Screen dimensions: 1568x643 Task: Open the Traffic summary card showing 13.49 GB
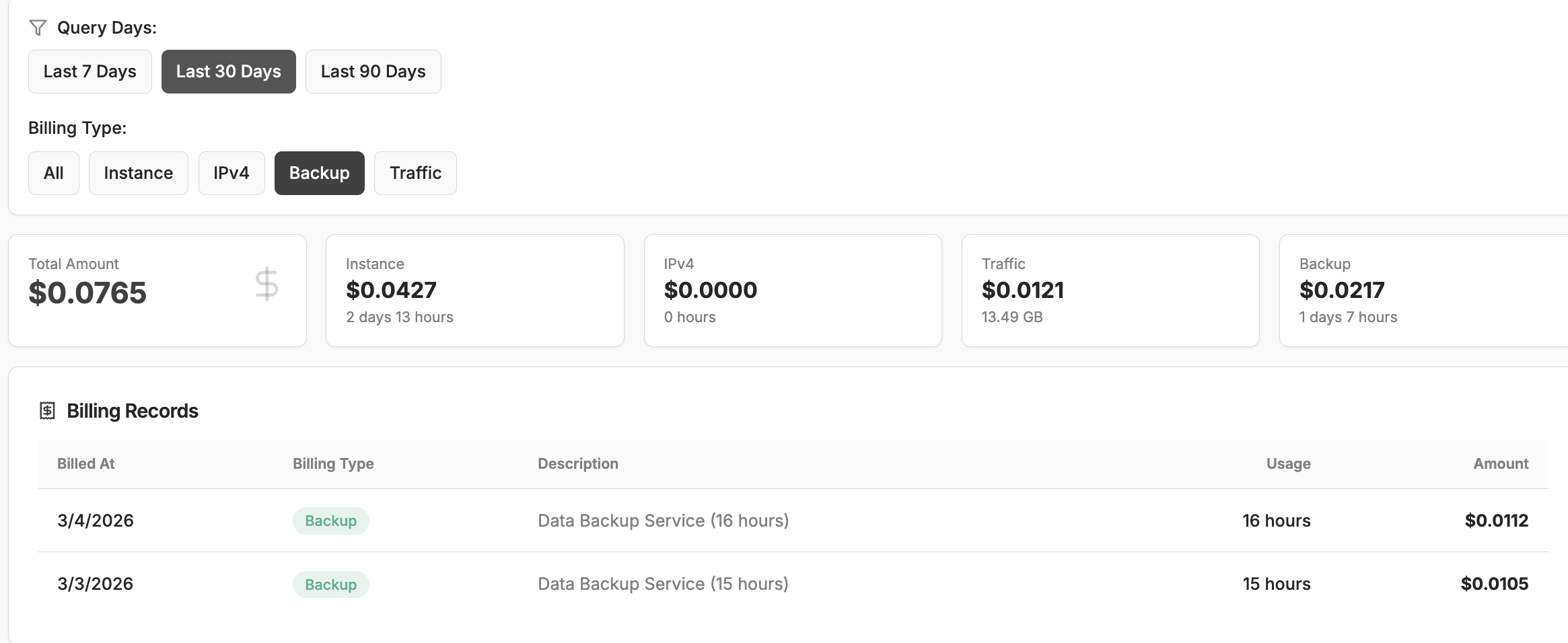point(1110,291)
